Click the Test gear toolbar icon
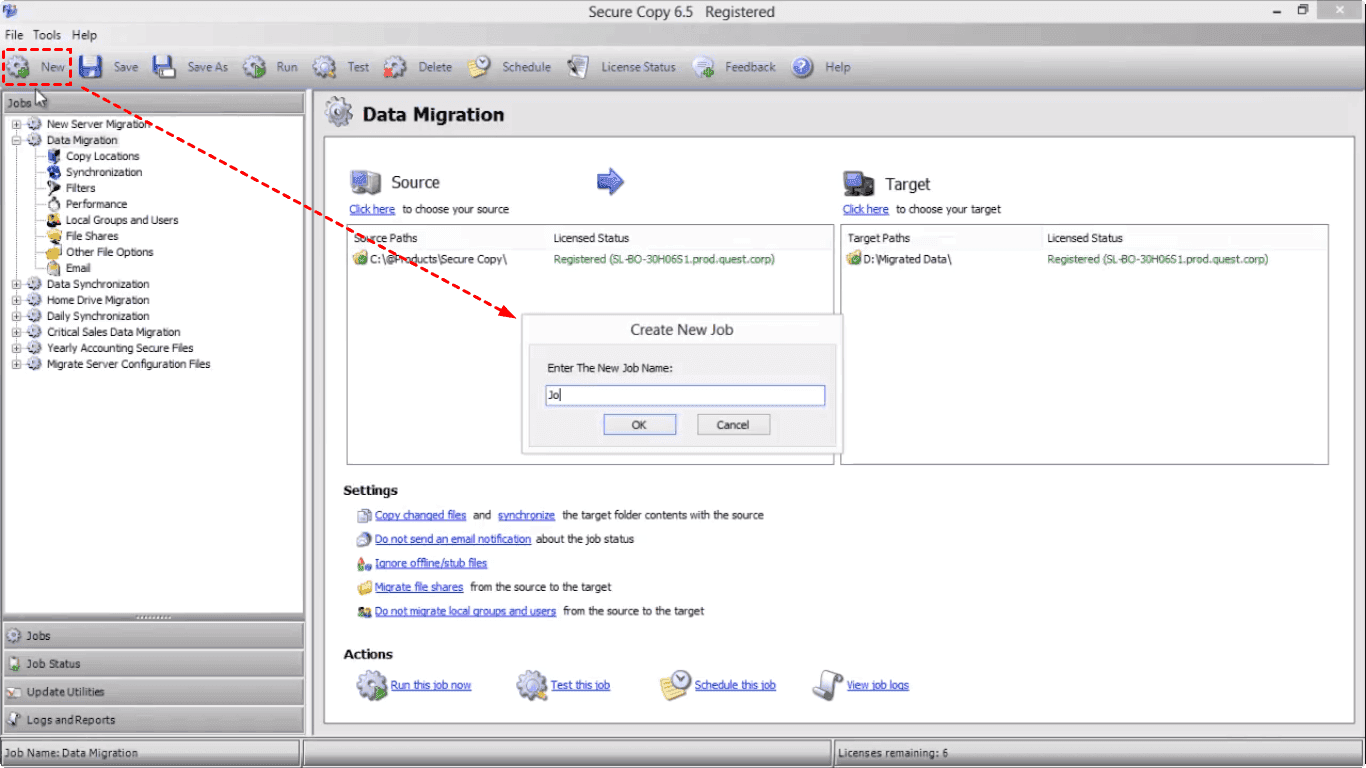 point(324,67)
